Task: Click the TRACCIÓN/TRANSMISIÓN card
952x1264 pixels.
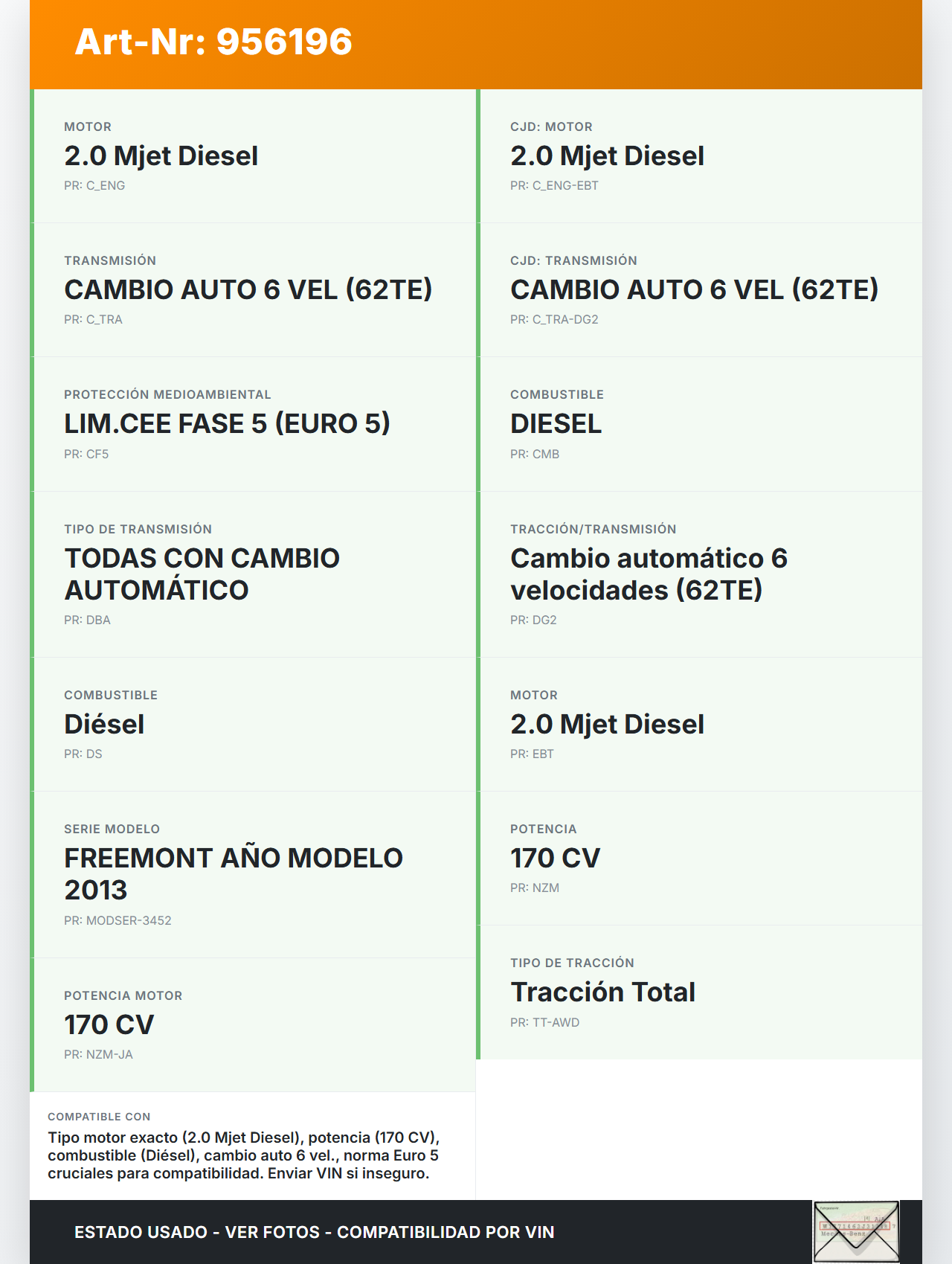Action: click(701, 574)
